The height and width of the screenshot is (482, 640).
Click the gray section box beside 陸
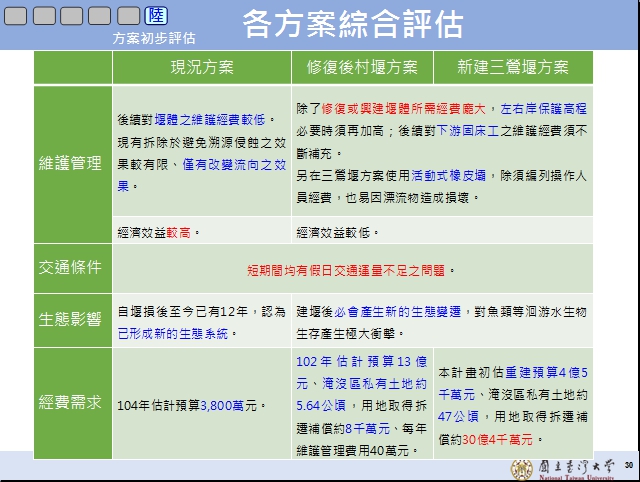point(129,16)
